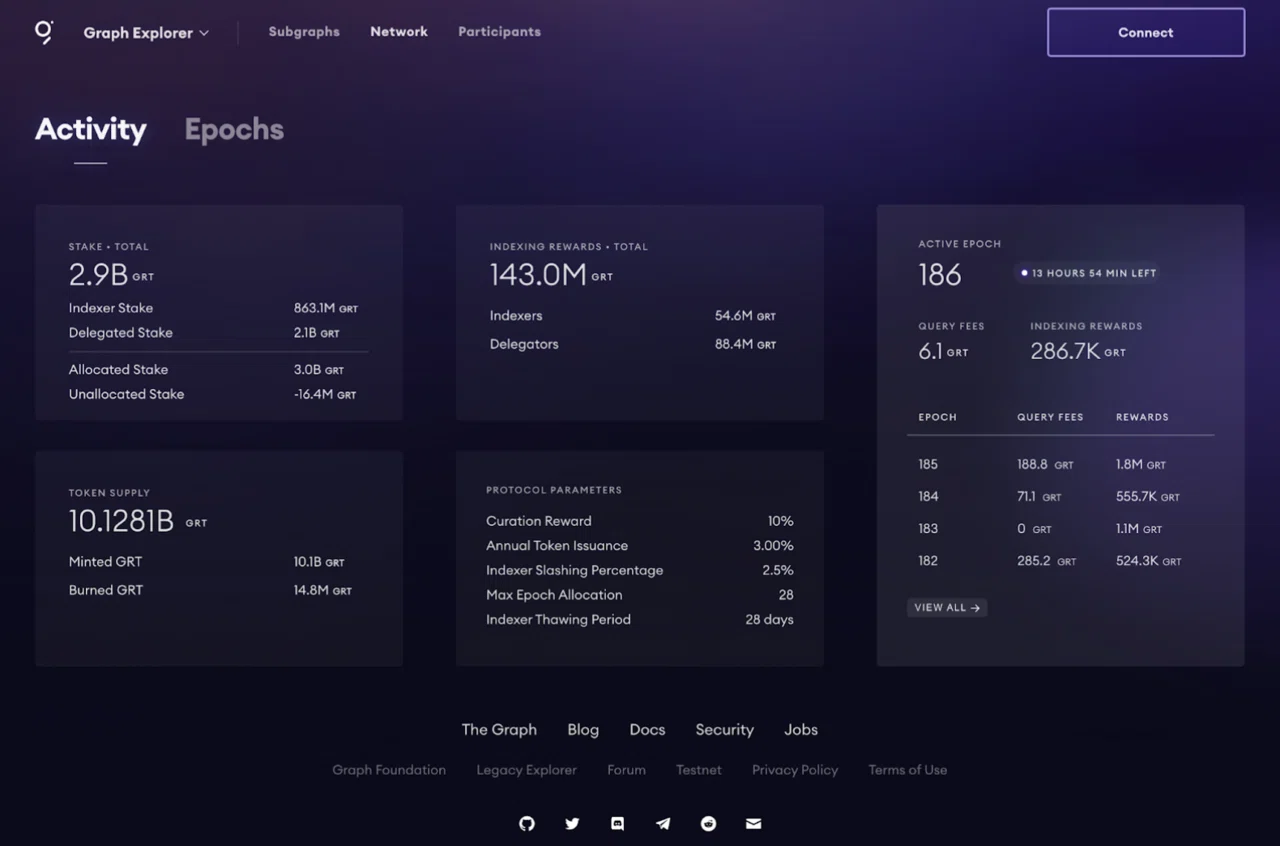Click the Connect button
This screenshot has width=1280, height=846.
1146,32
